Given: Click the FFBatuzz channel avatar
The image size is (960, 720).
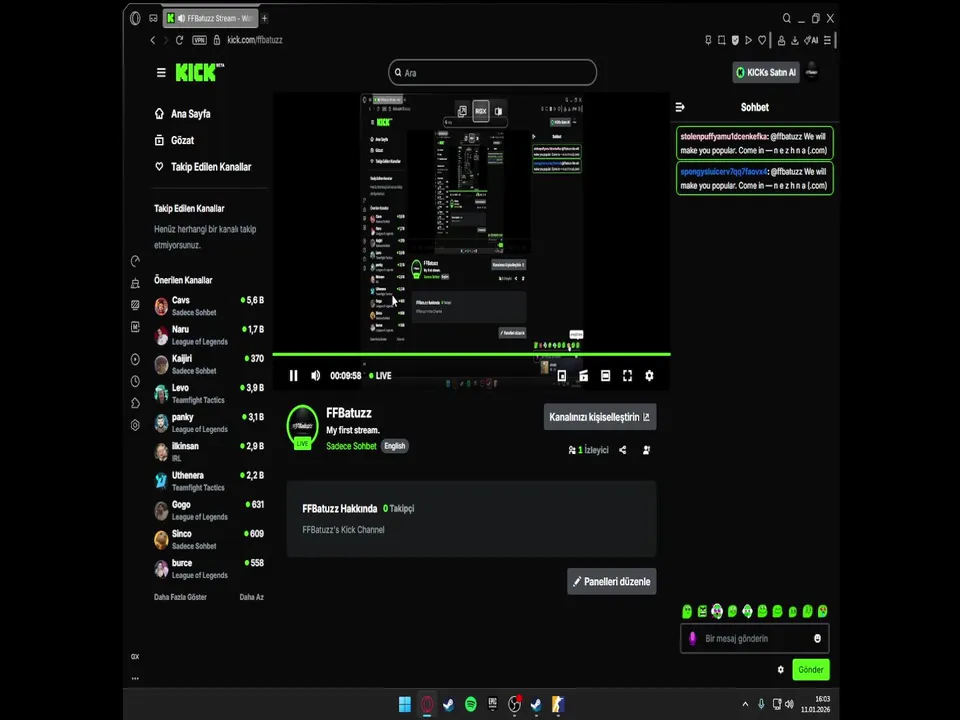Looking at the screenshot, I should (x=302, y=426).
